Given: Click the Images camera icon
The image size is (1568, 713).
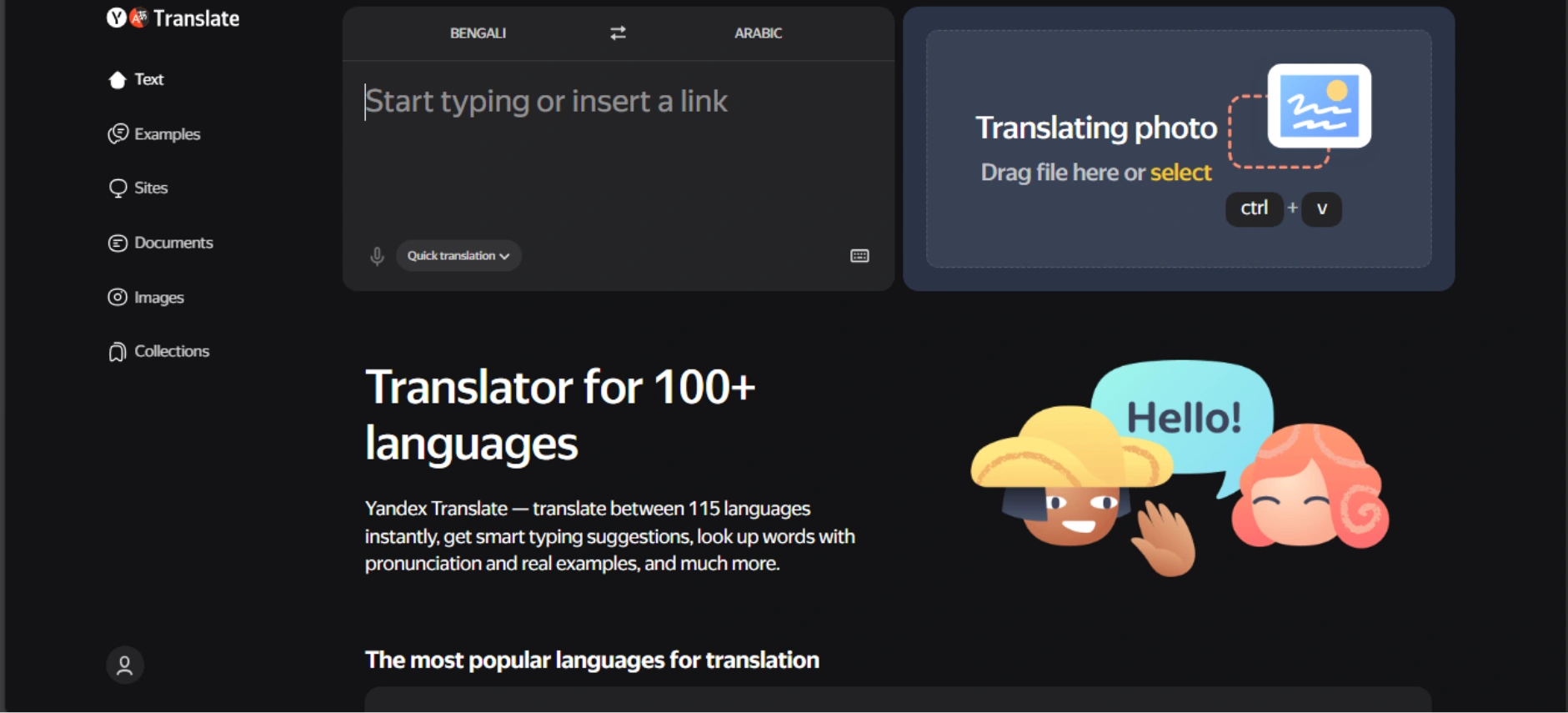Looking at the screenshot, I should (x=118, y=297).
